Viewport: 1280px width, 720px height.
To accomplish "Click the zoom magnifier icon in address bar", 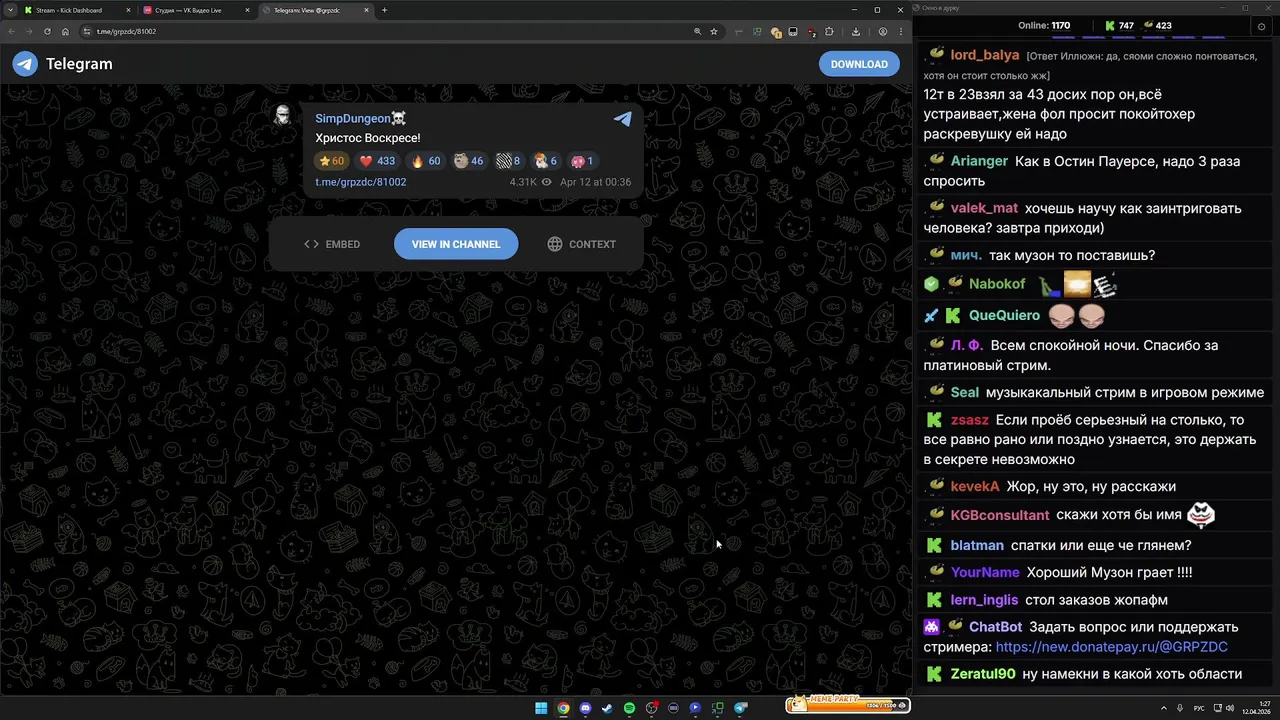I will [697, 31].
